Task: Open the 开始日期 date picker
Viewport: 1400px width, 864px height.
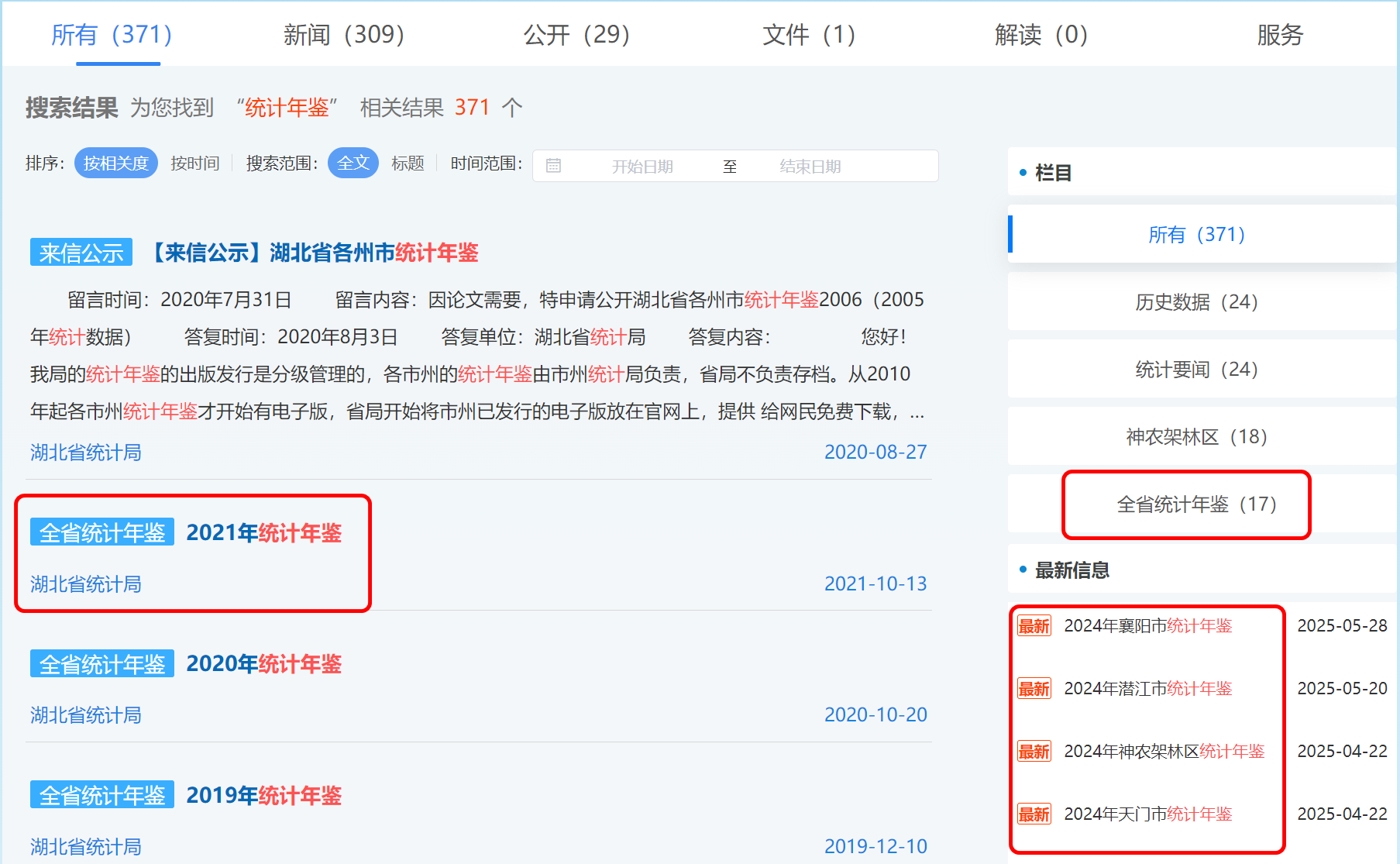Action: (642, 167)
